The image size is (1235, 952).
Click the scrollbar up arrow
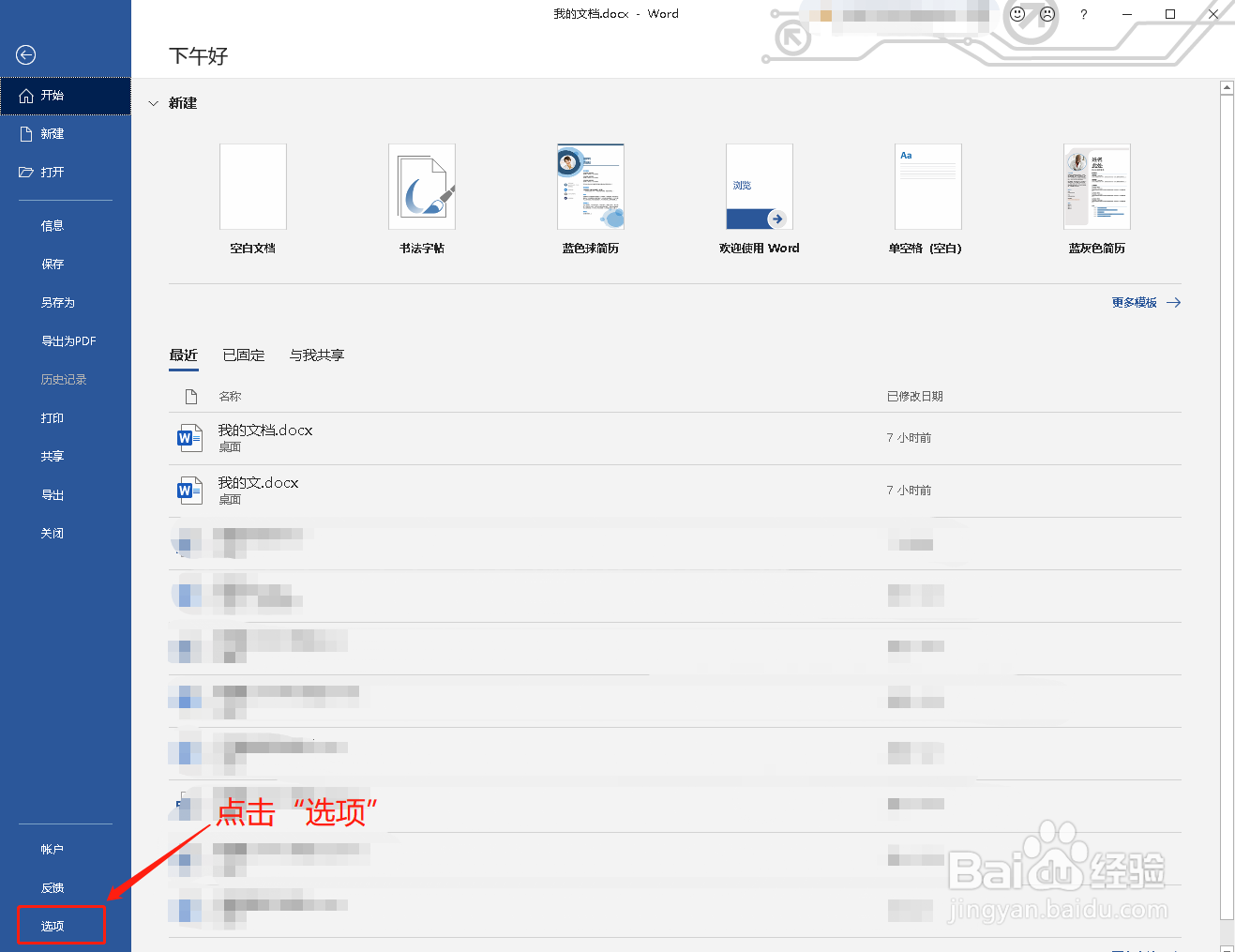pyautogui.click(x=1227, y=86)
